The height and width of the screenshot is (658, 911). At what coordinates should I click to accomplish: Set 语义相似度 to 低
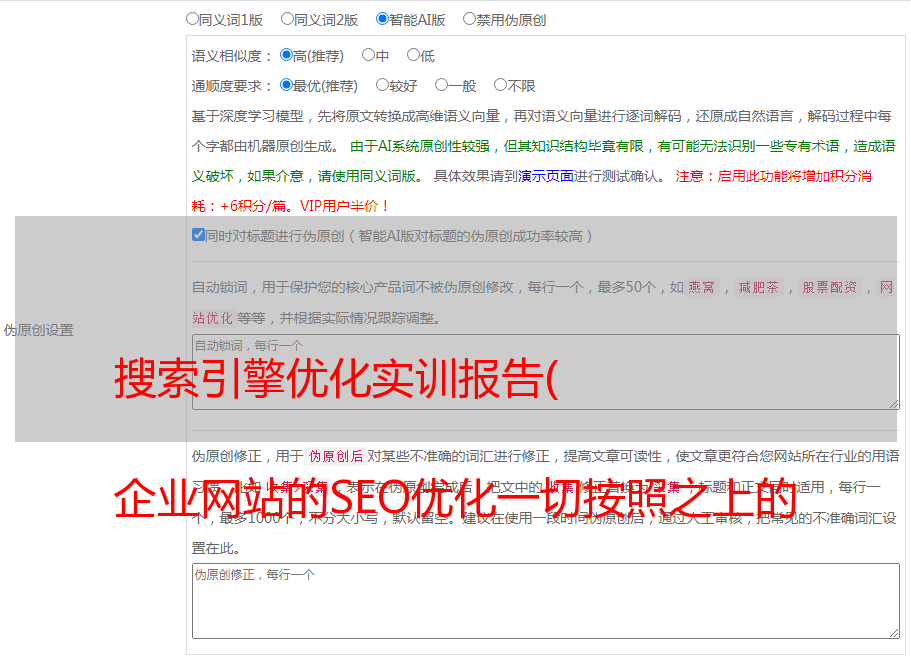click(413, 56)
